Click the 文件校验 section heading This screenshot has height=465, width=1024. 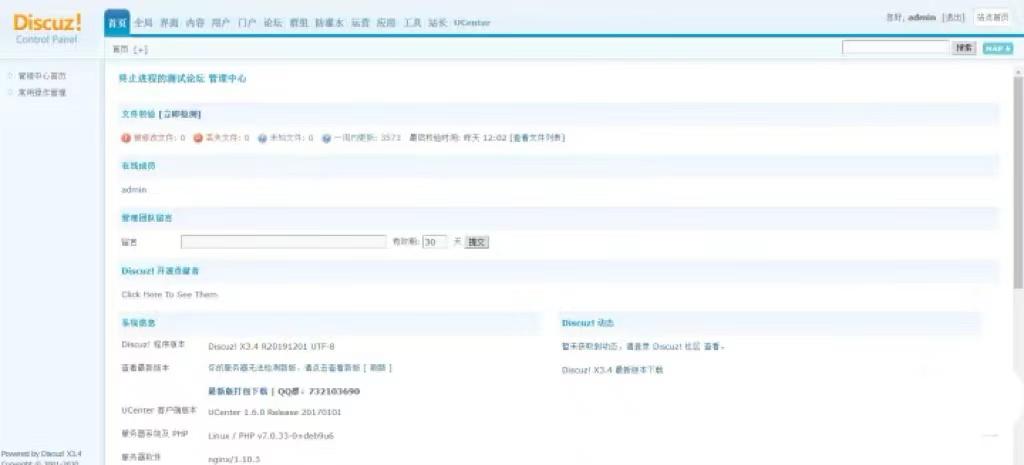click(138, 114)
